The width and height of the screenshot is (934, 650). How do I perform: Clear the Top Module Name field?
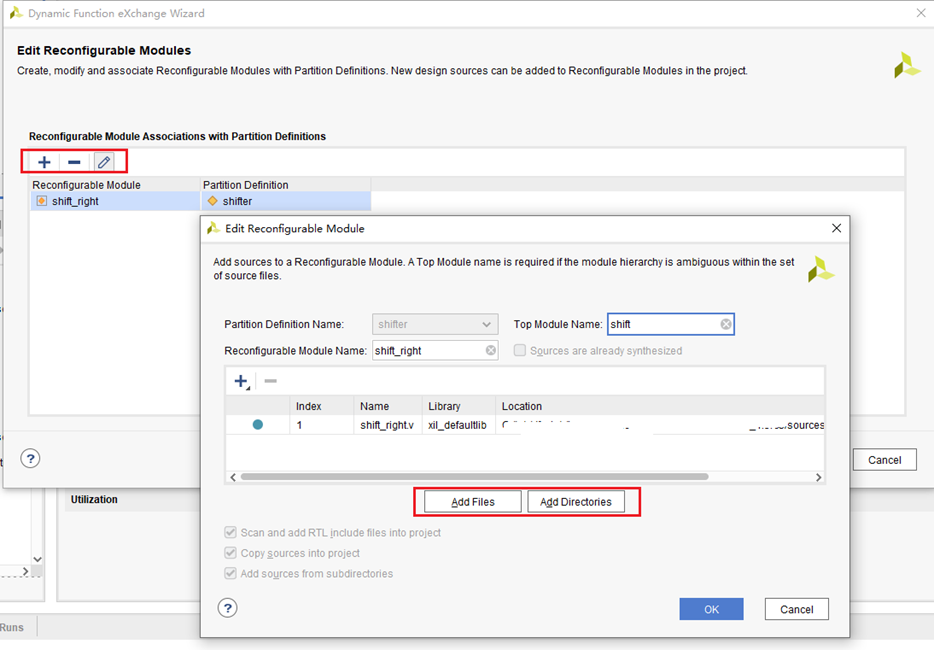click(x=726, y=324)
